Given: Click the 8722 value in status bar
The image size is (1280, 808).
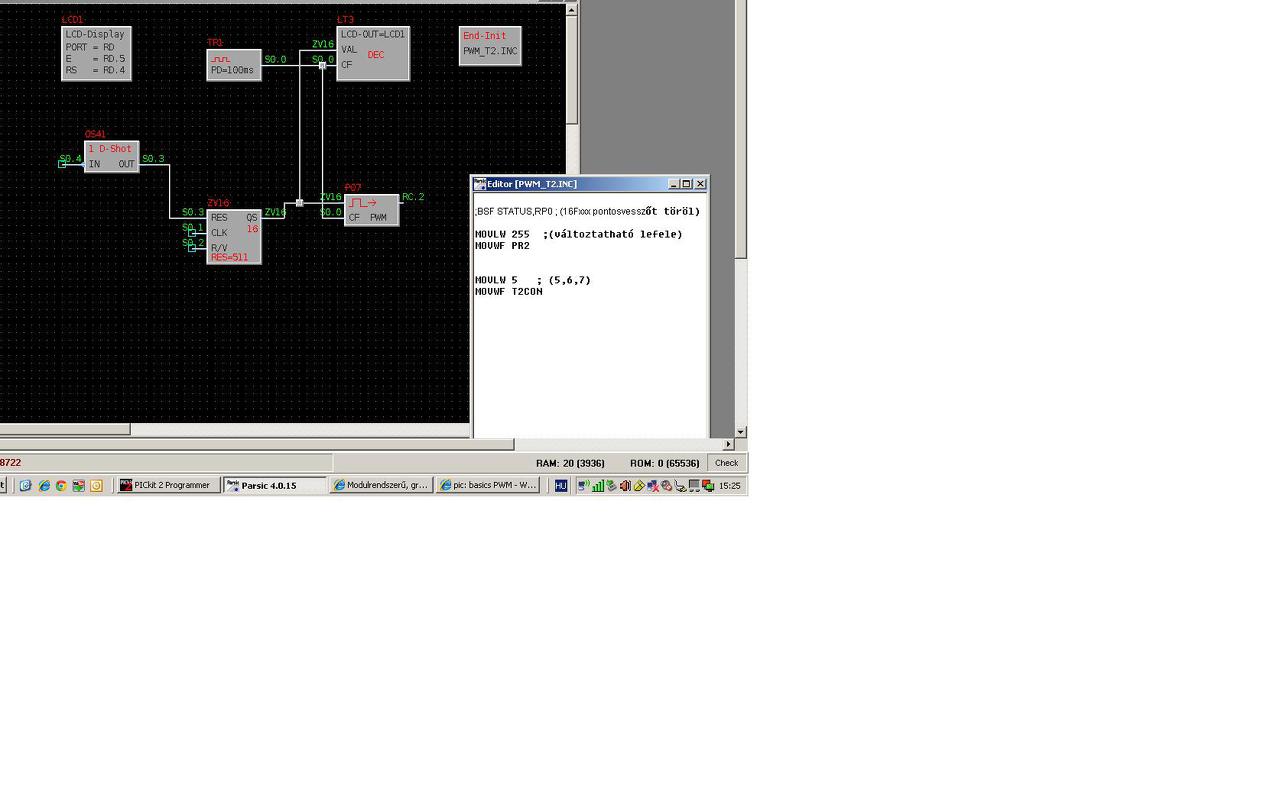Looking at the screenshot, I should pyautogui.click(x=11, y=463).
